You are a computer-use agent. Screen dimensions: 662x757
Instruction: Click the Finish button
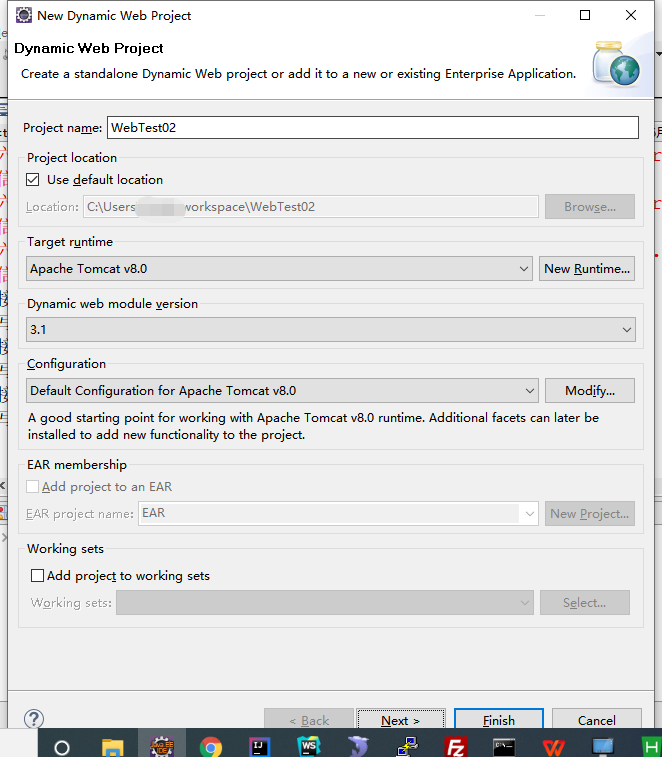[x=499, y=720]
